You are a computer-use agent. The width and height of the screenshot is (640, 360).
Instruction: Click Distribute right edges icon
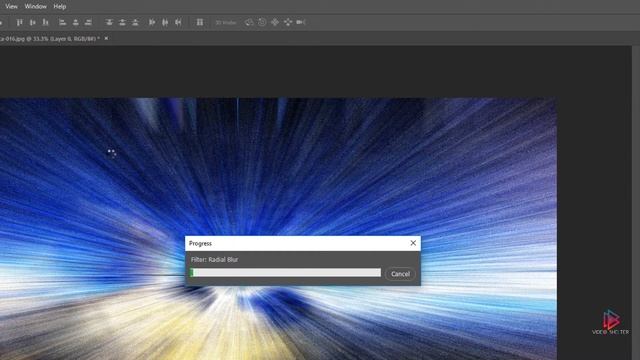[178, 22]
